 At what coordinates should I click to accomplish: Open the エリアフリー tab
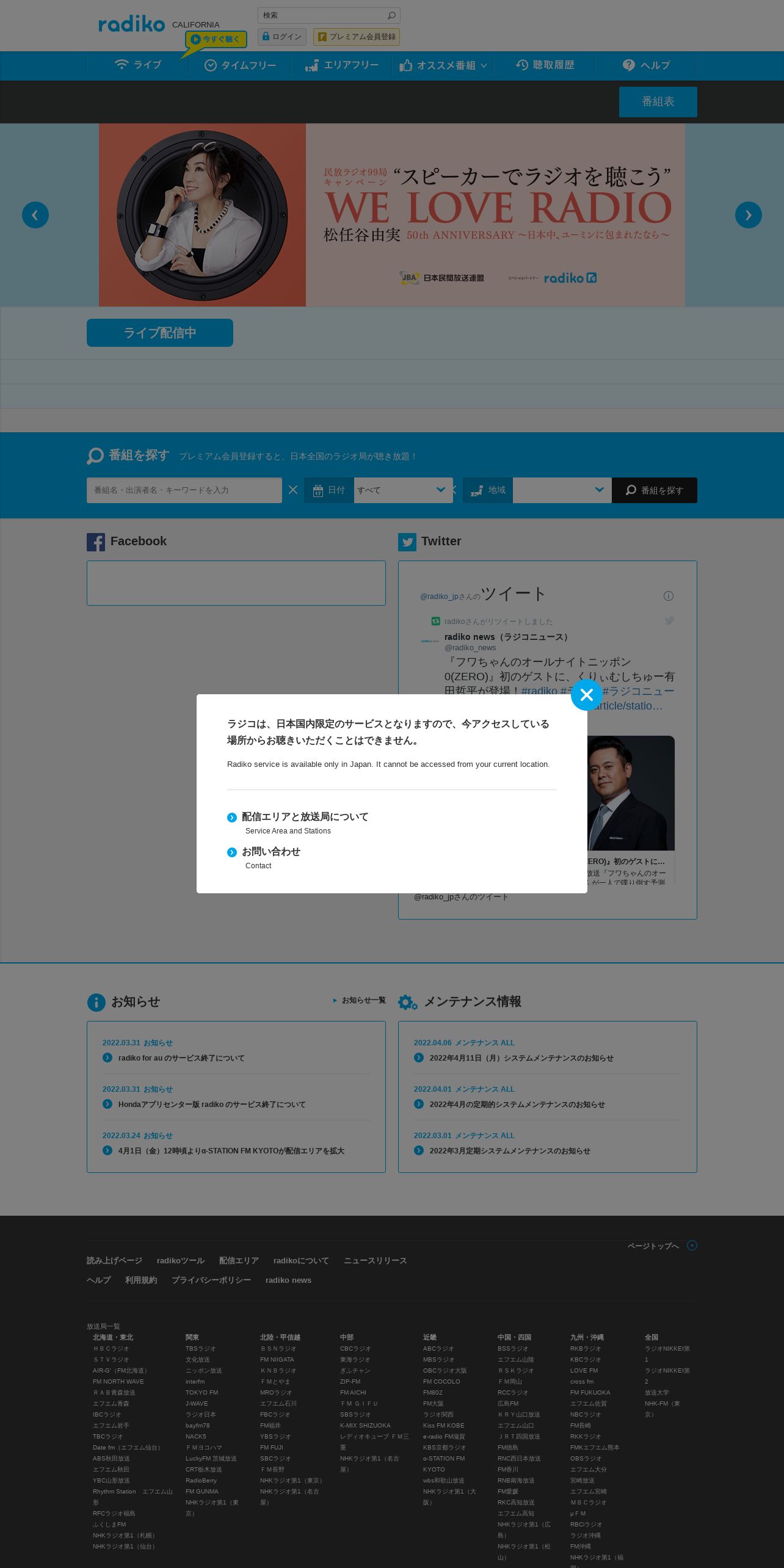[x=342, y=65]
